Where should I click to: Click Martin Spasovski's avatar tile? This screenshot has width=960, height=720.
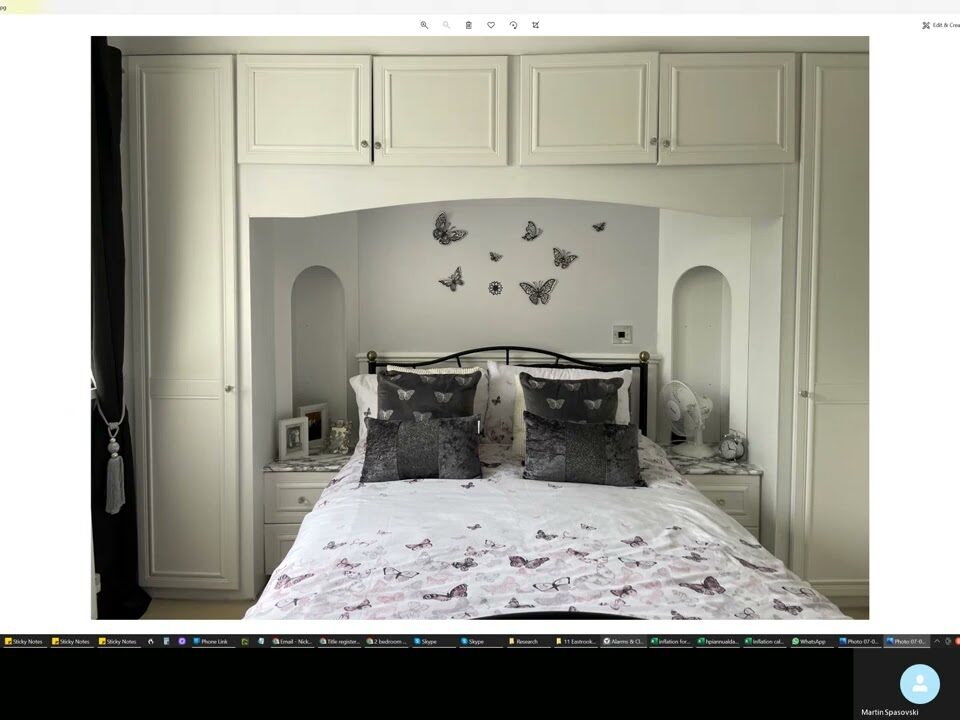coord(919,685)
